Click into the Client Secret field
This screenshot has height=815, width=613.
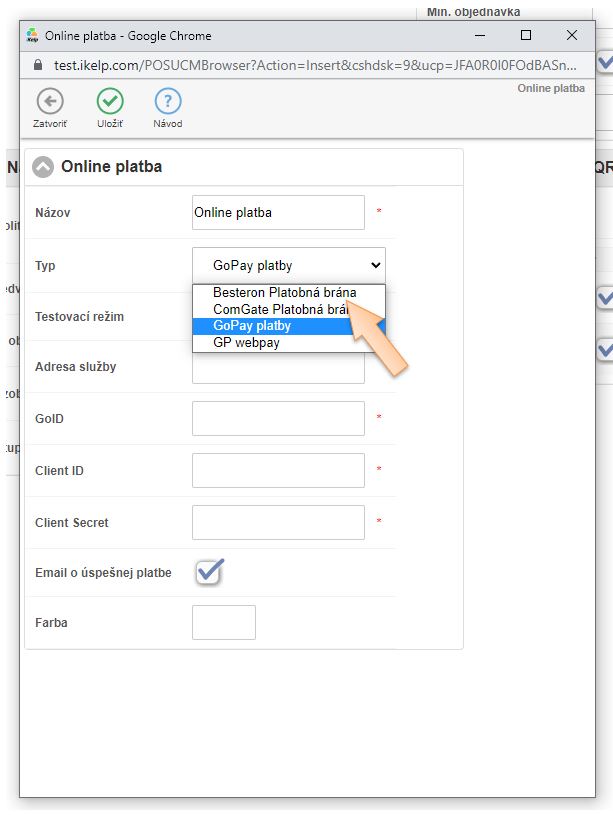click(278, 522)
